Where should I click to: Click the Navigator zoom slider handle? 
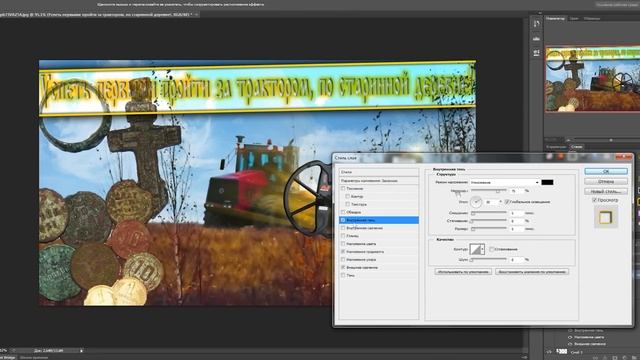[x=611, y=140]
